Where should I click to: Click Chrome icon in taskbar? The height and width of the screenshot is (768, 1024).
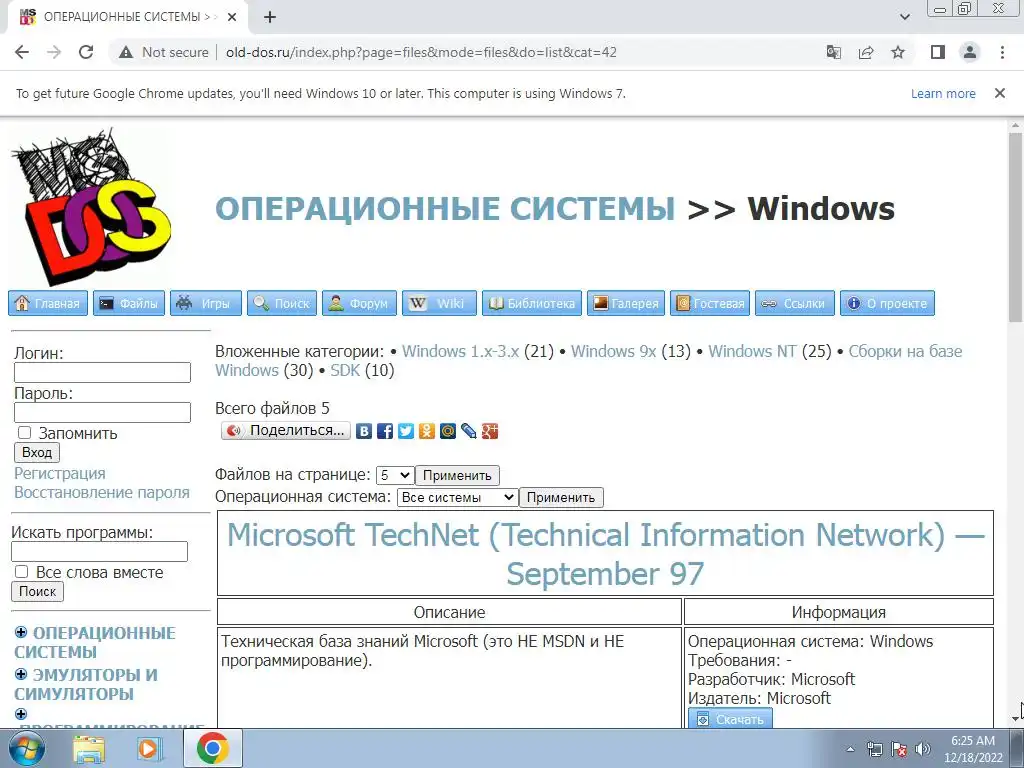point(212,748)
